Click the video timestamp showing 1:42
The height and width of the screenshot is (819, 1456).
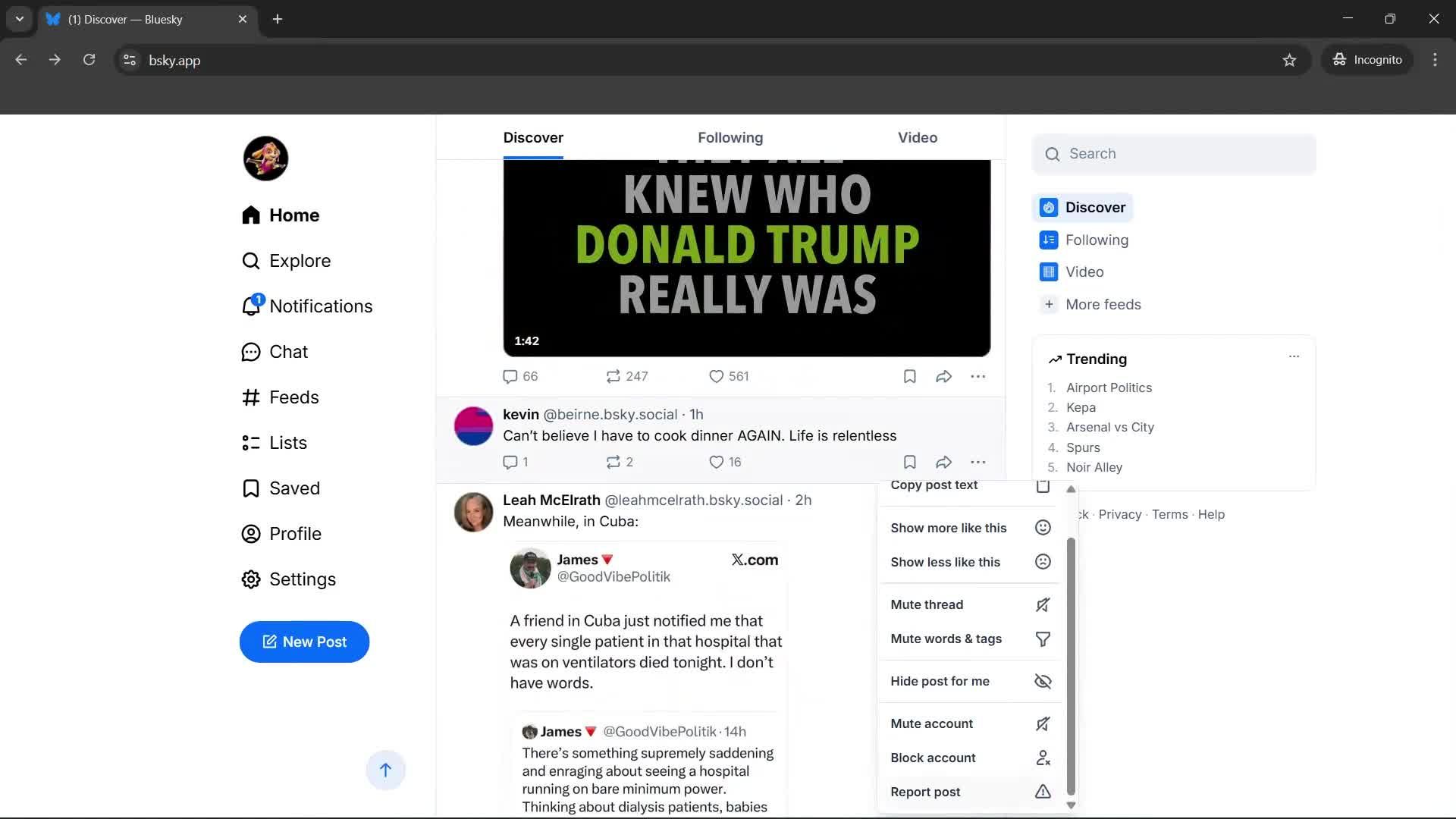528,340
